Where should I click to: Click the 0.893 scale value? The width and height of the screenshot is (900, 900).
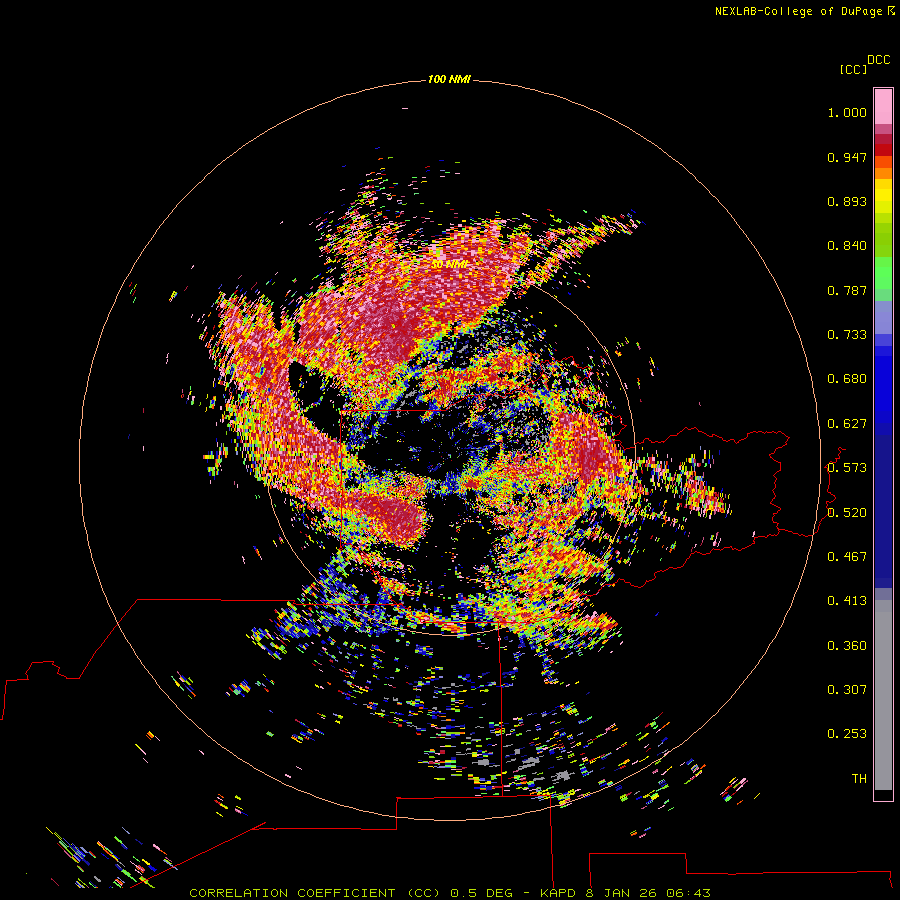point(847,201)
